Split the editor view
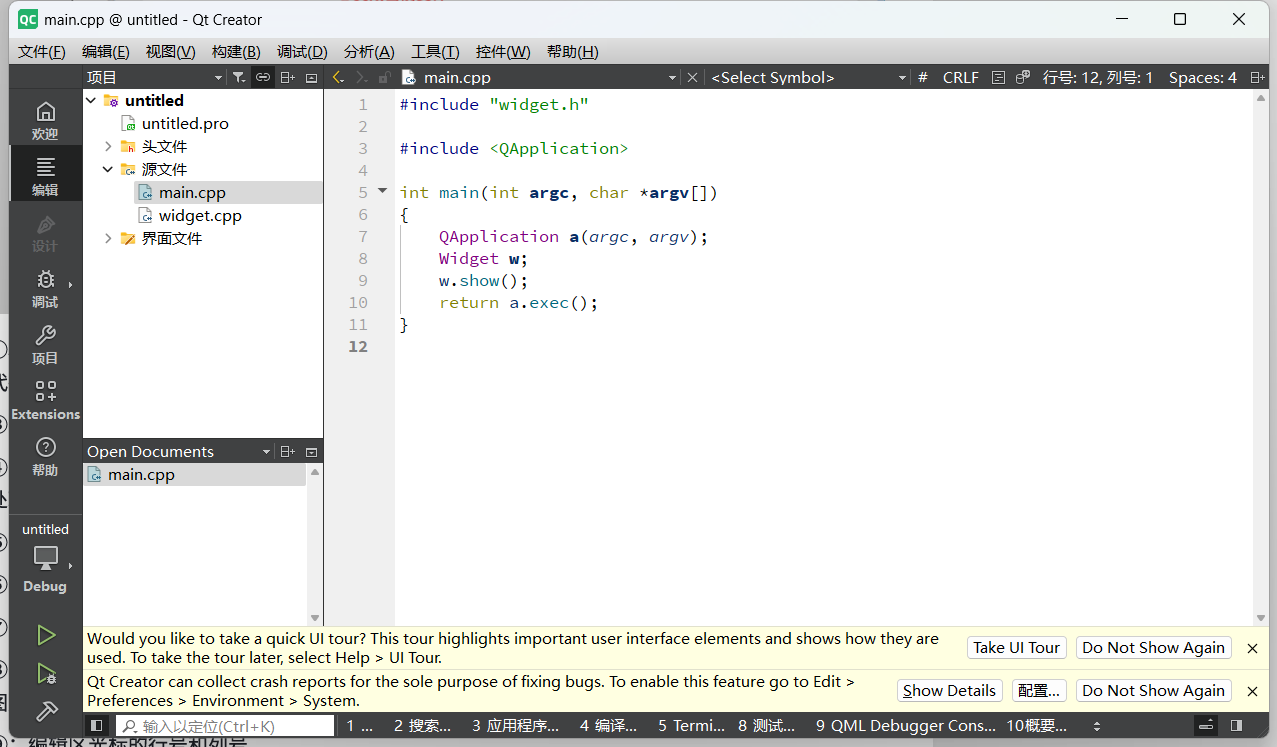The width and height of the screenshot is (1277, 747). [x=1257, y=77]
